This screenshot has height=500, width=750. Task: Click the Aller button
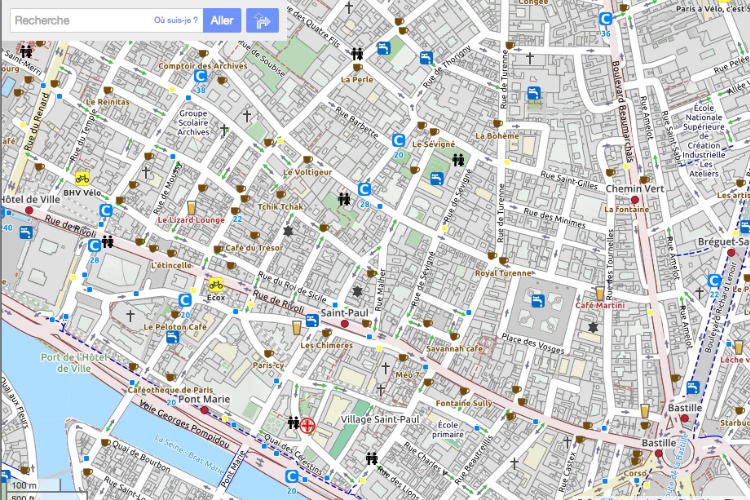(x=222, y=21)
